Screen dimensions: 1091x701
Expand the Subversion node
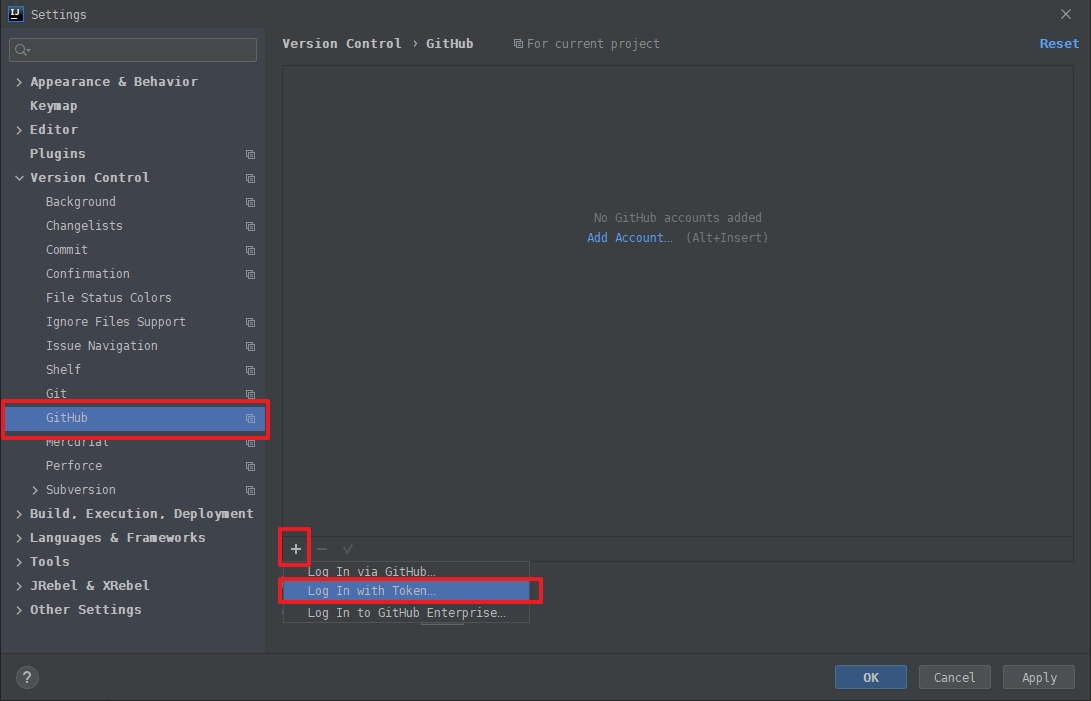tap(35, 490)
